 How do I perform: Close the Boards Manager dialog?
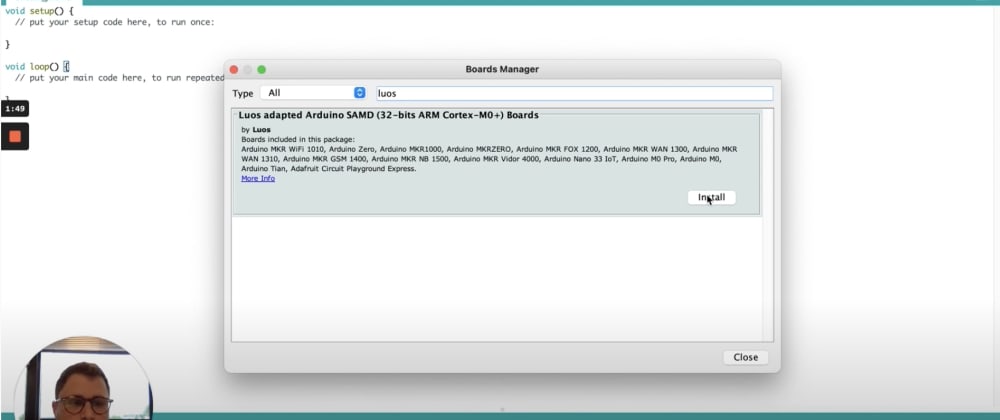click(745, 358)
